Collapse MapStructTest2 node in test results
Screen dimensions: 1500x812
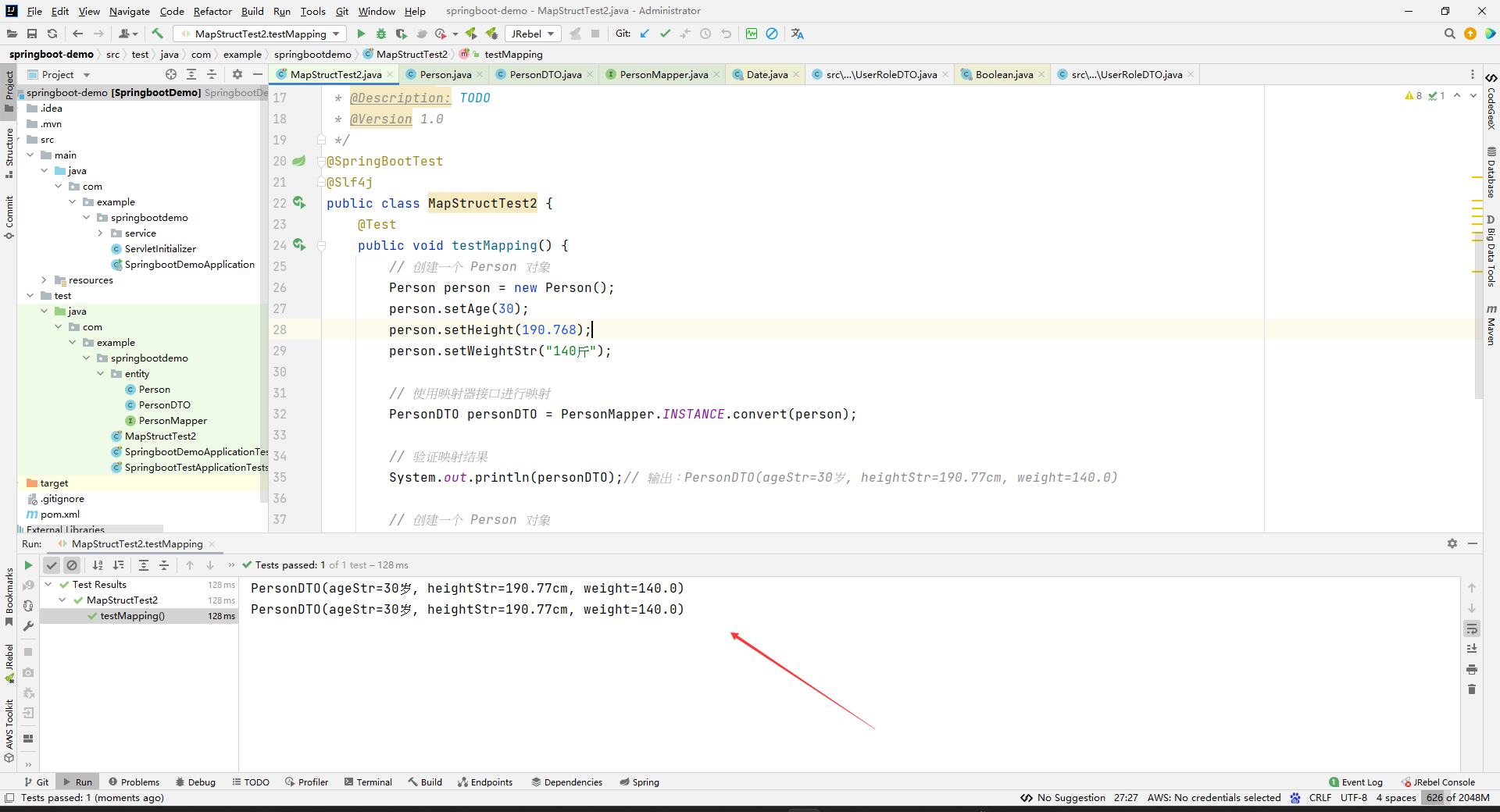coord(62,600)
